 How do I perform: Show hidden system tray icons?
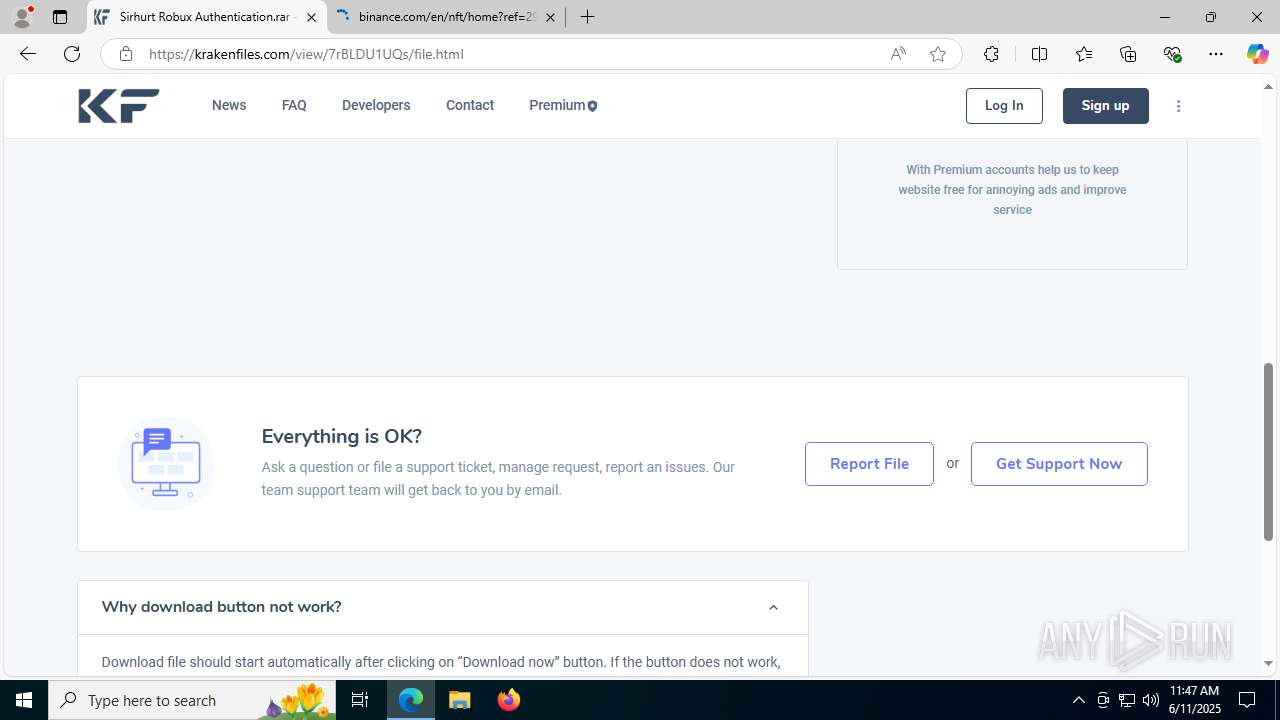1078,700
